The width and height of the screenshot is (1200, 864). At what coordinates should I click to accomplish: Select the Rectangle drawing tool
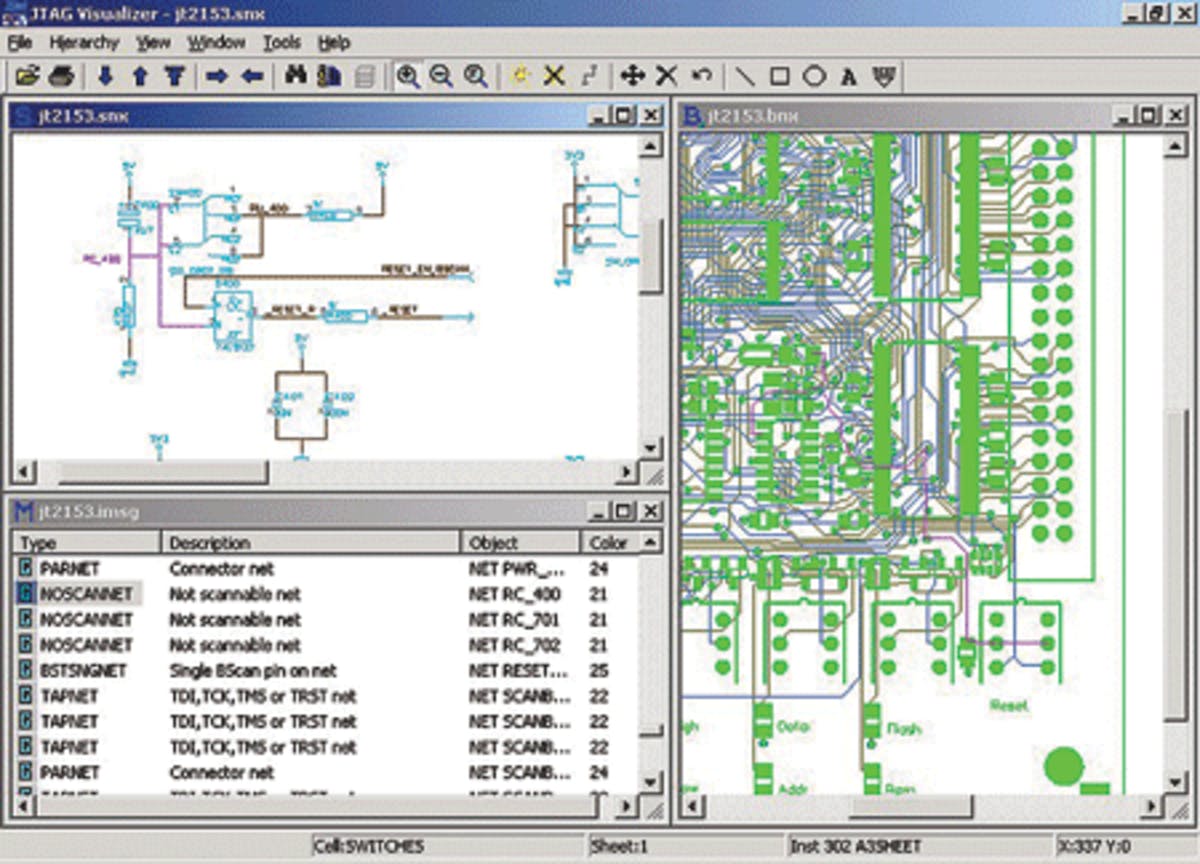click(x=779, y=75)
